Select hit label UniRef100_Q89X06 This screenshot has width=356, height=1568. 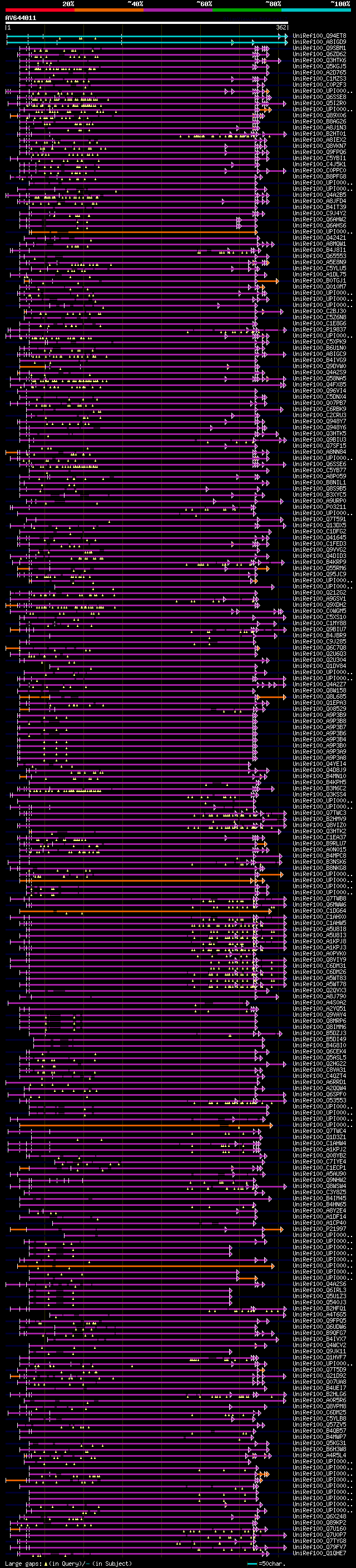(319, 115)
